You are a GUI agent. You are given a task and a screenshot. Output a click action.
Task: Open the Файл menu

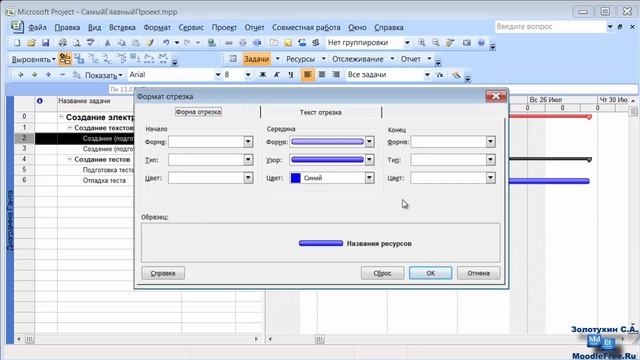coord(37,27)
